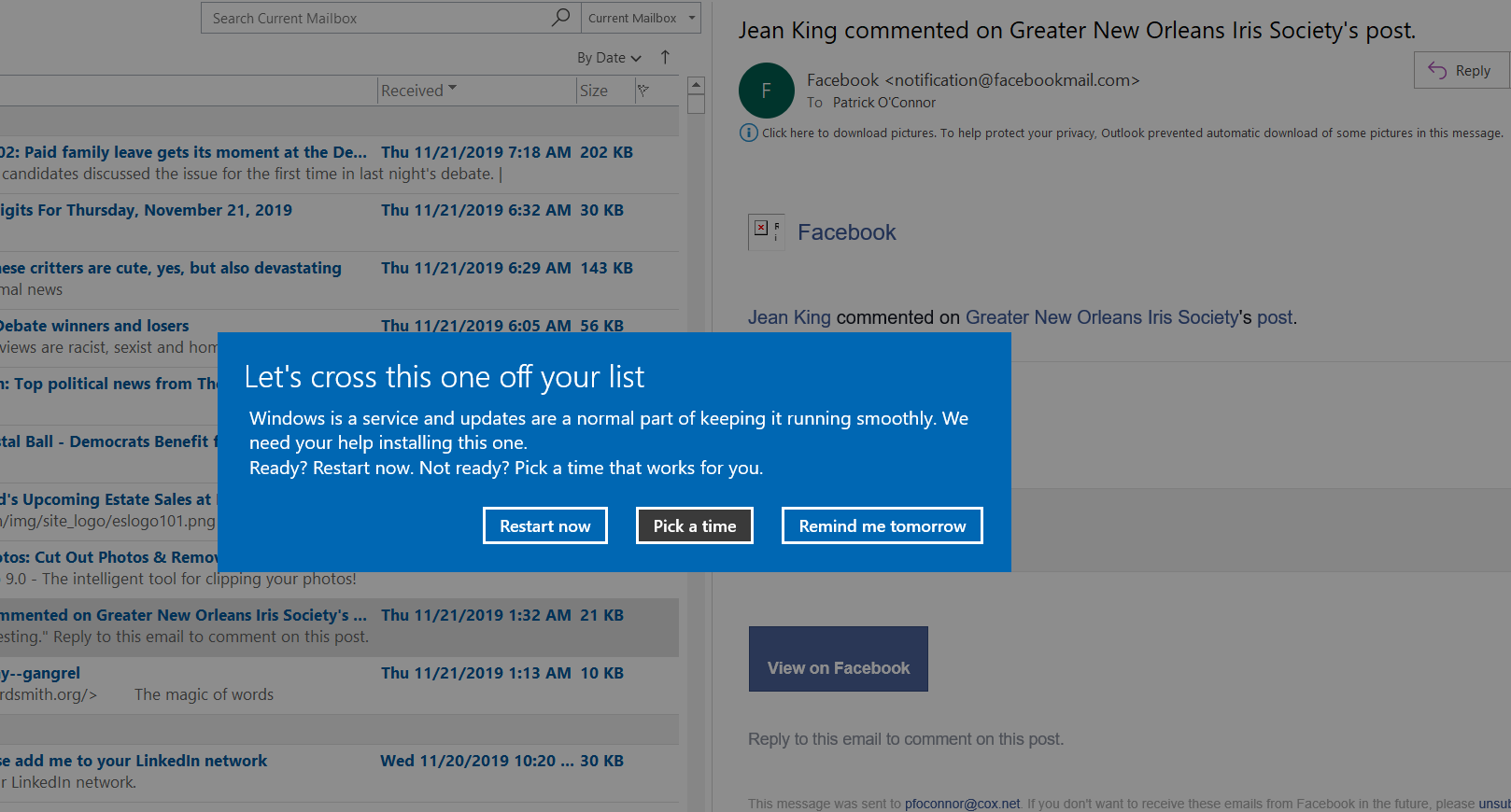
Task: Click the search magnifier icon
Action: [x=560, y=18]
